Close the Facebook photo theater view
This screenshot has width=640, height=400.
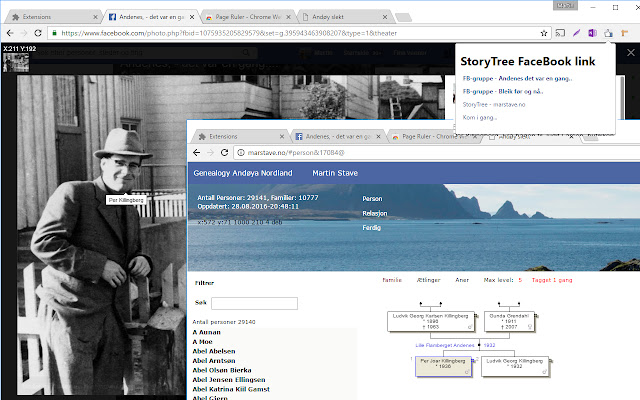[631, 53]
